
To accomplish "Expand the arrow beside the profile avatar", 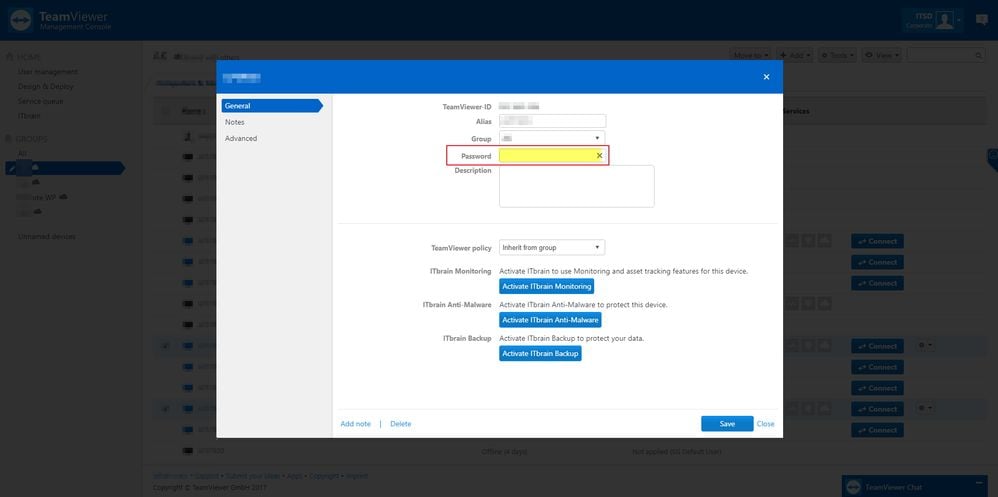I will 959,20.
